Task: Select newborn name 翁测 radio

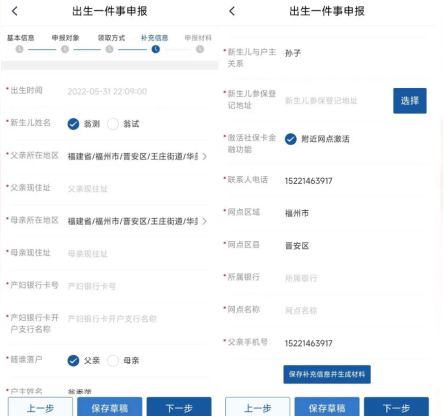Action: point(73,124)
